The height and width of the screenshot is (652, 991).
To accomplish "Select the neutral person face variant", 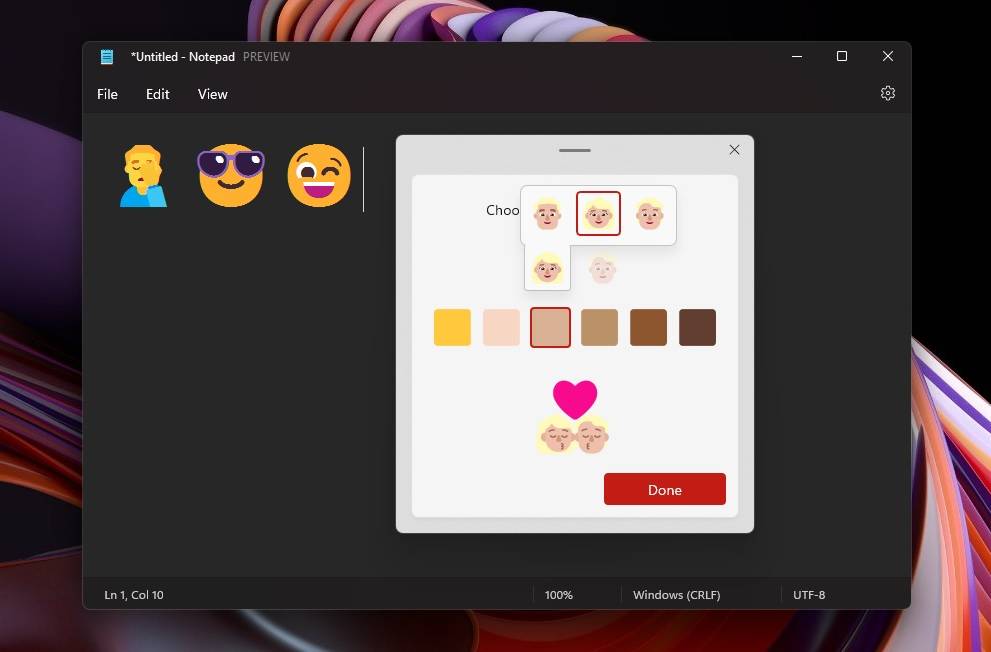I will pyautogui.click(x=650, y=213).
